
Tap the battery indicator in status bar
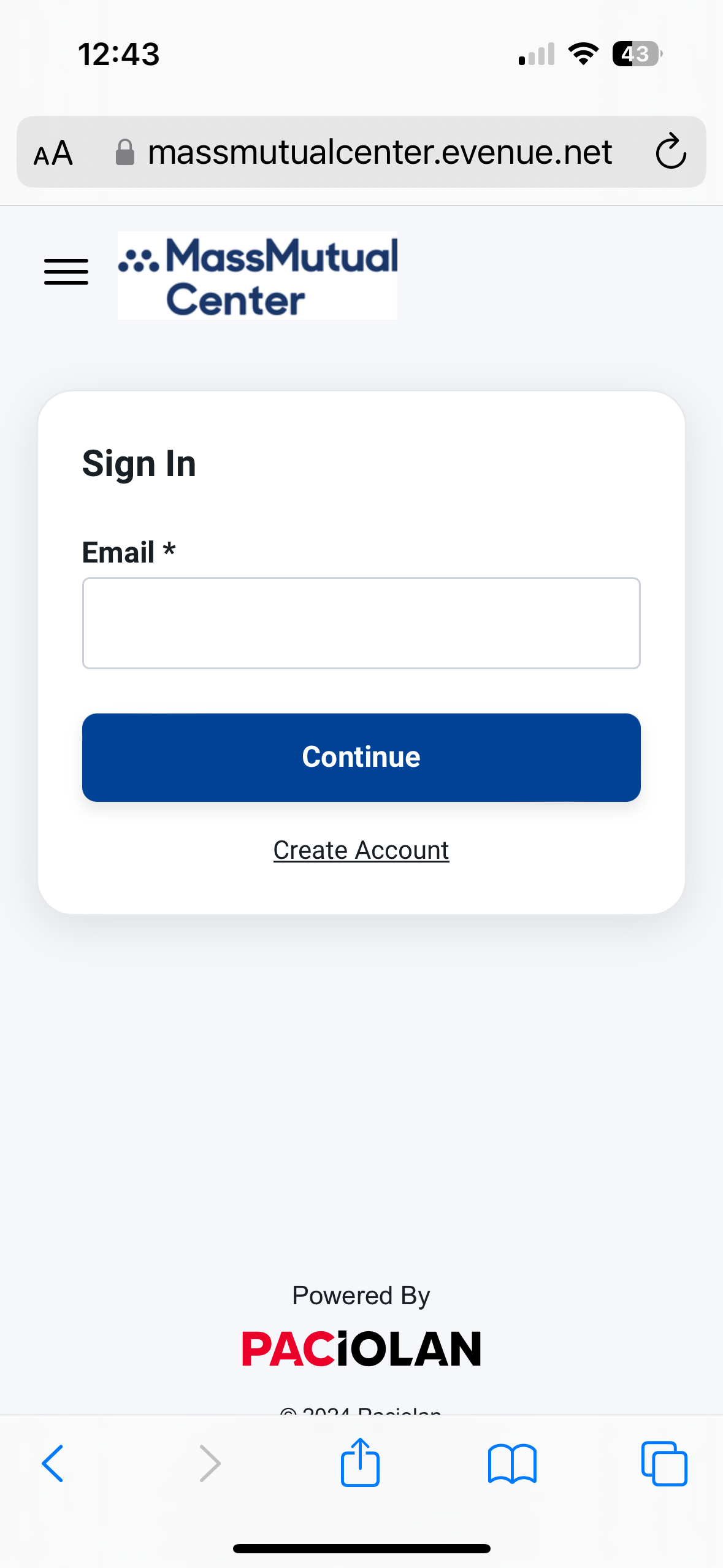pos(637,54)
